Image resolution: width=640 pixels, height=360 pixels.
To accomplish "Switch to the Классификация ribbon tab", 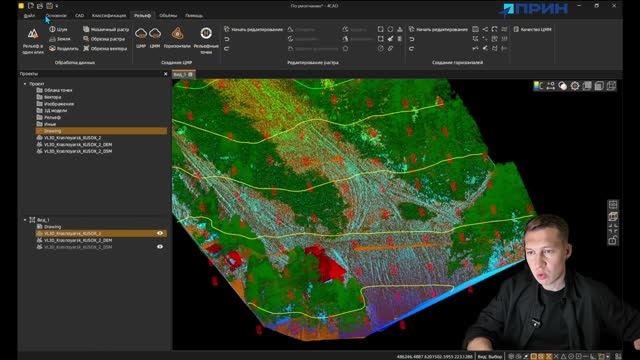I will 109,16.
